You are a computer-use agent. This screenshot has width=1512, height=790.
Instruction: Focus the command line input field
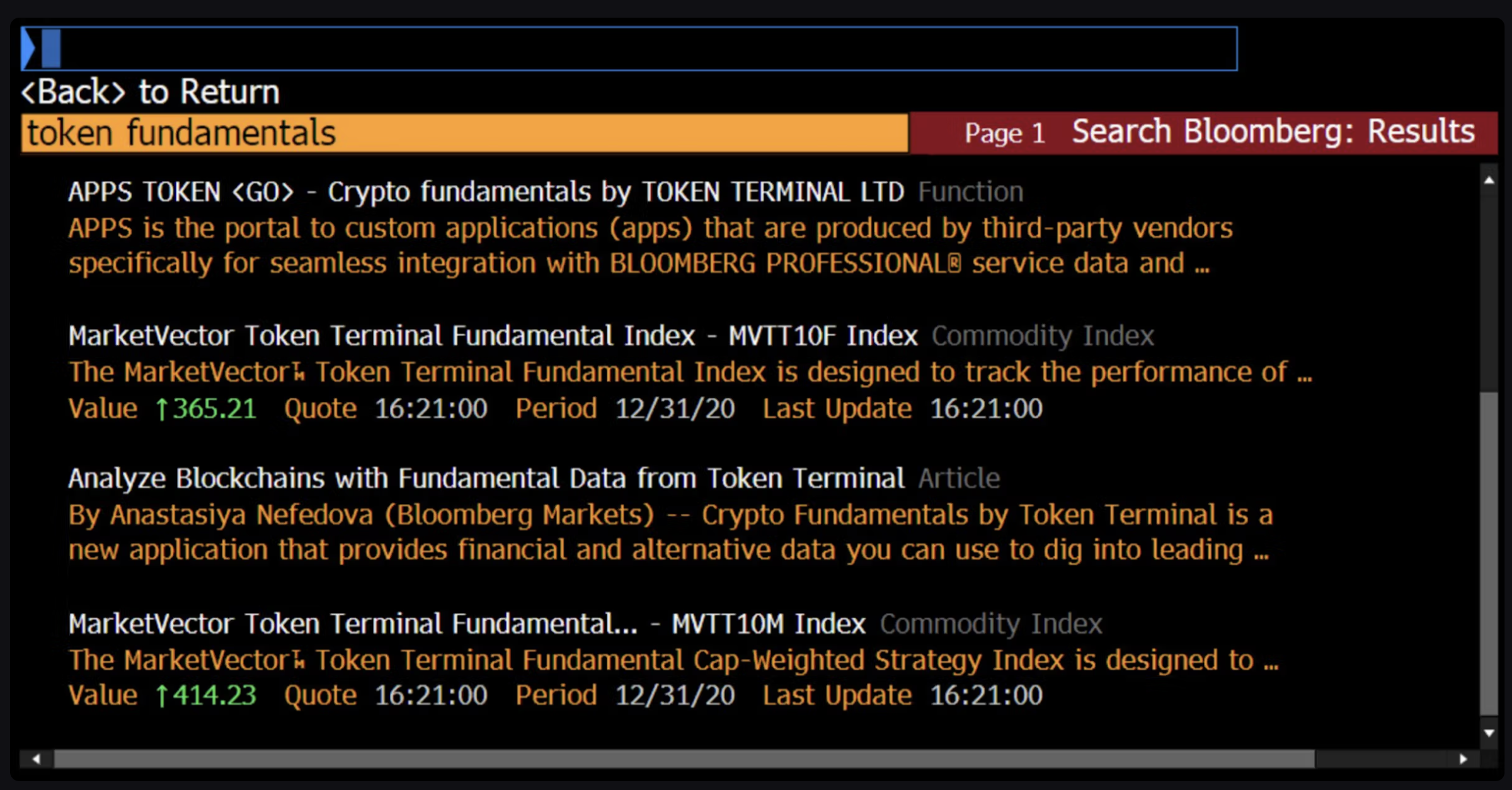coord(630,49)
